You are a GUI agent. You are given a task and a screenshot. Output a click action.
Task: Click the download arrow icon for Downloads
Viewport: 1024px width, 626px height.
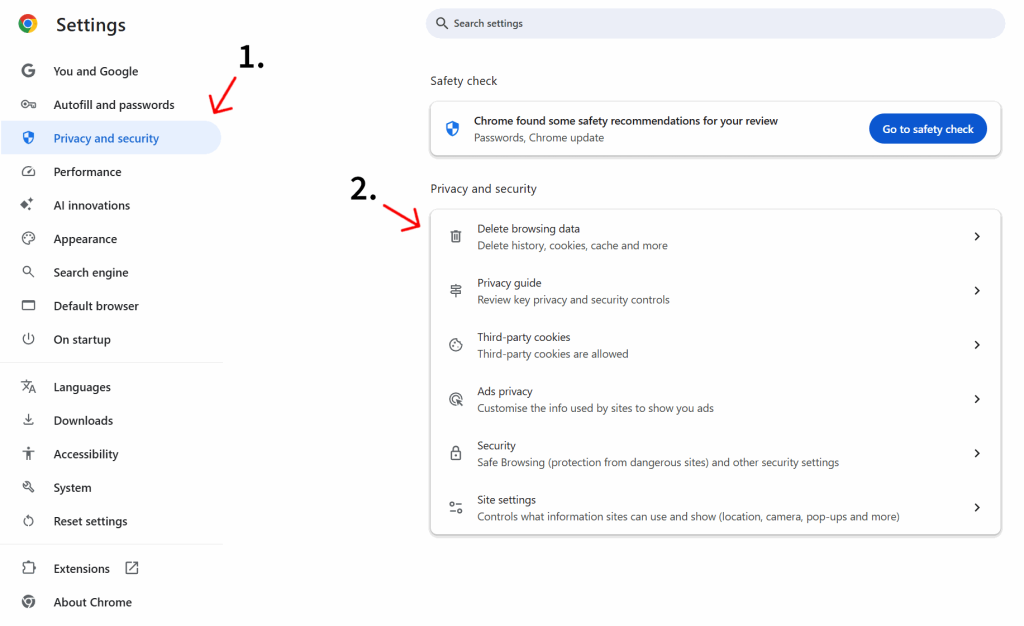tap(28, 420)
